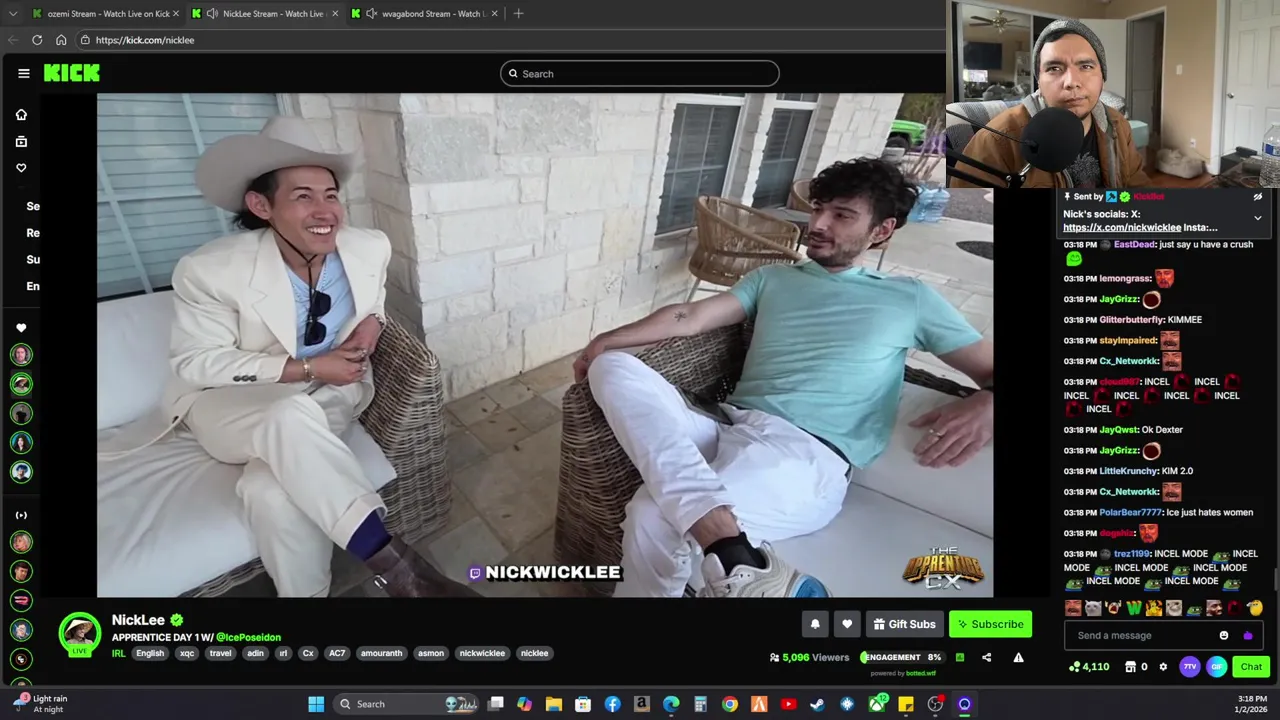Open the 7TV emotes button
The width and height of the screenshot is (1280, 720).
tap(1189, 667)
